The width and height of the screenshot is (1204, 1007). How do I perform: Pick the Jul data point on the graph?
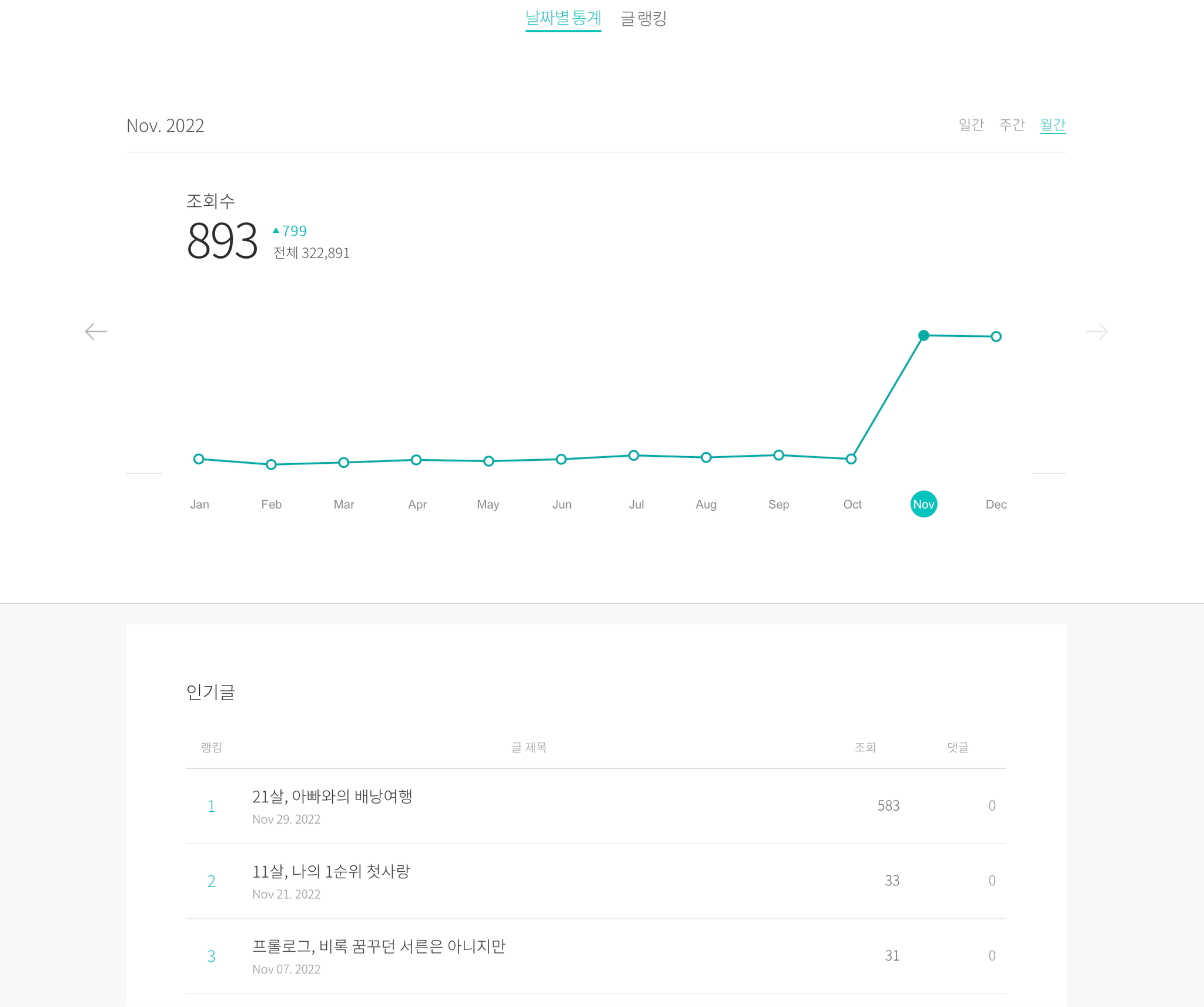pyautogui.click(x=634, y=456)
